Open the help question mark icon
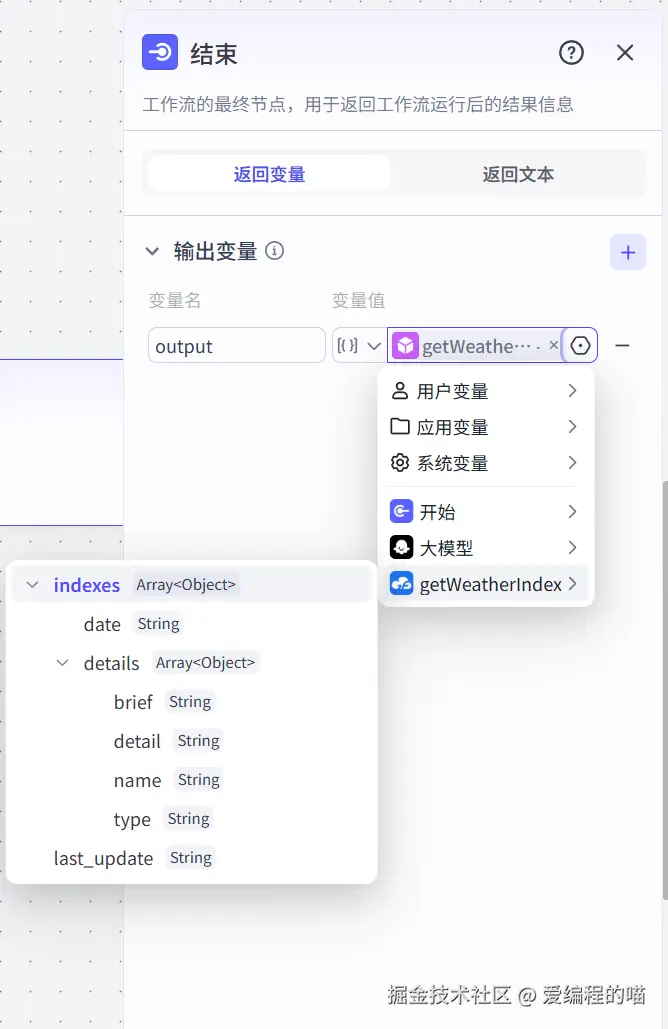 click(x=571, y=52)
